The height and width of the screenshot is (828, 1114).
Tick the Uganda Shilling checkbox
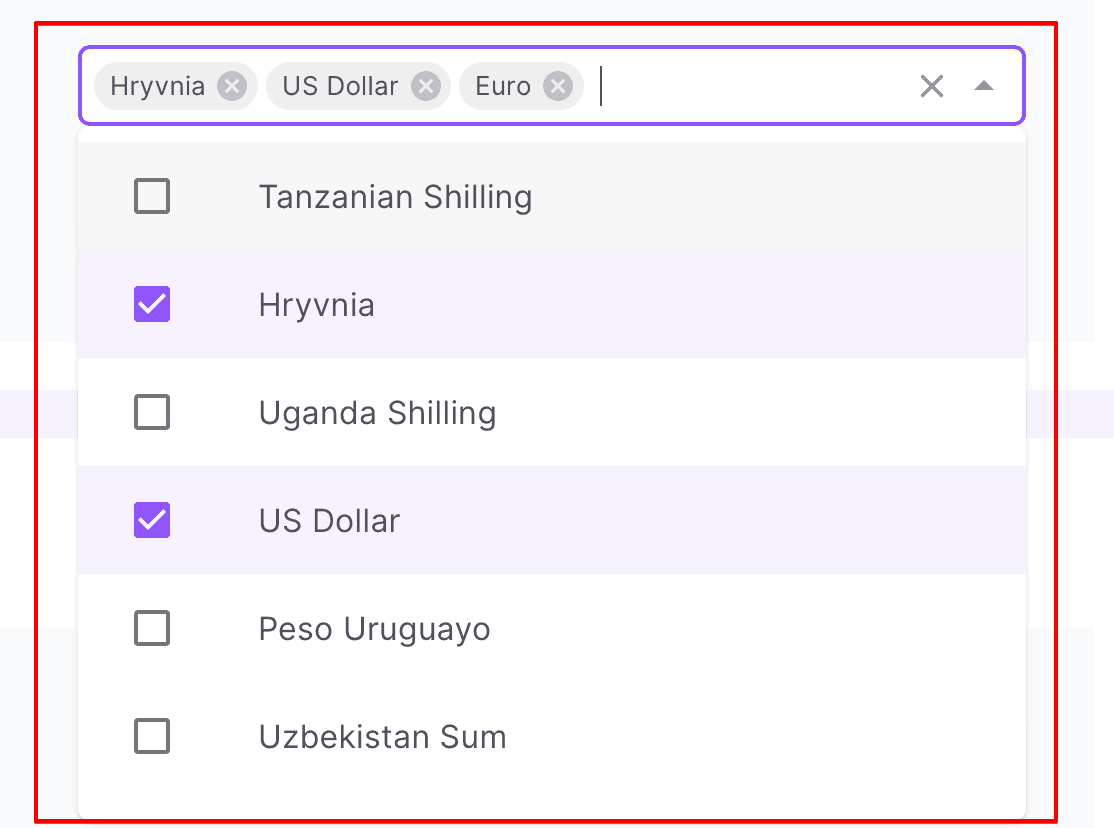click(152, 413)
